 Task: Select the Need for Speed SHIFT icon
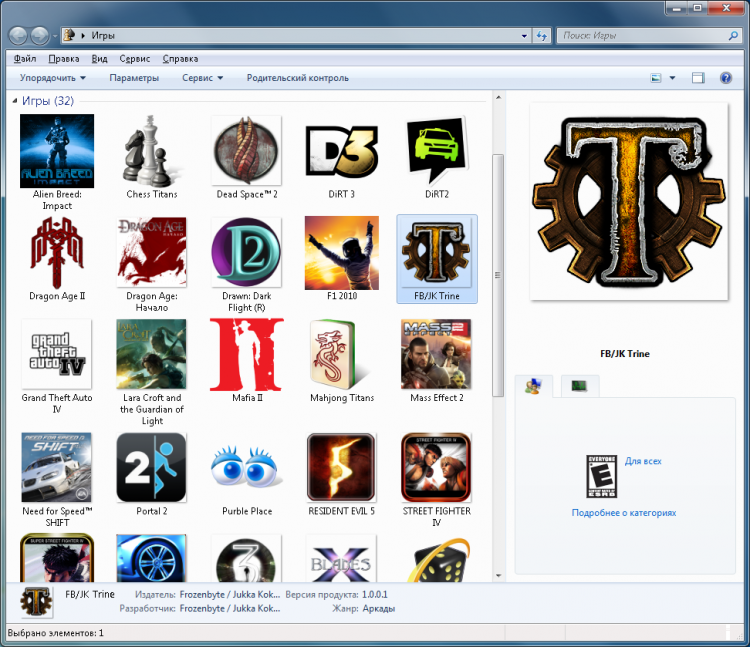tap(57, 468)
